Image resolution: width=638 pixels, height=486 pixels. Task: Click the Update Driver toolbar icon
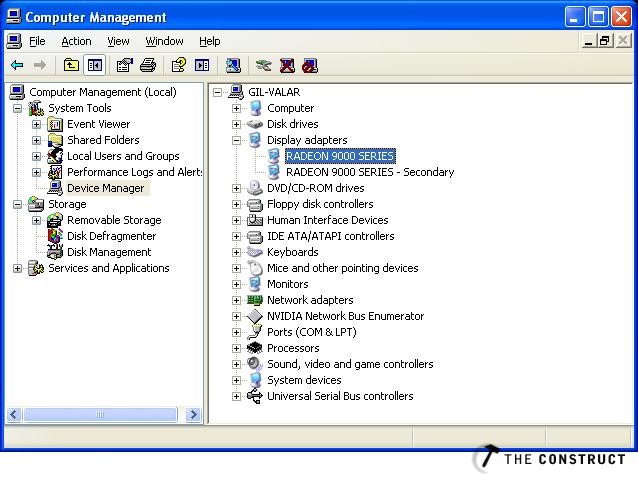[x=263, y=65]
